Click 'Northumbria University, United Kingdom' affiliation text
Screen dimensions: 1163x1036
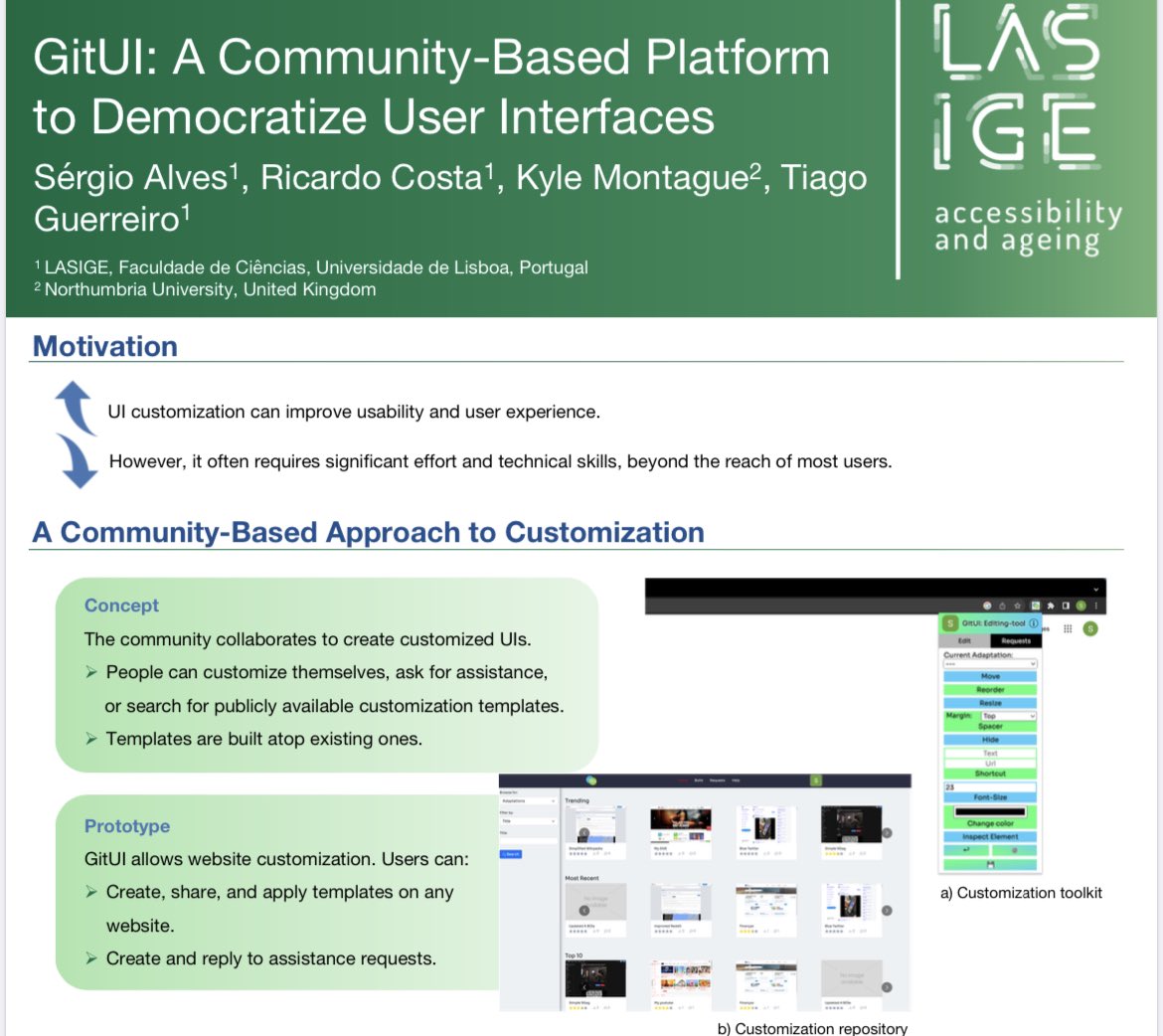210,289
